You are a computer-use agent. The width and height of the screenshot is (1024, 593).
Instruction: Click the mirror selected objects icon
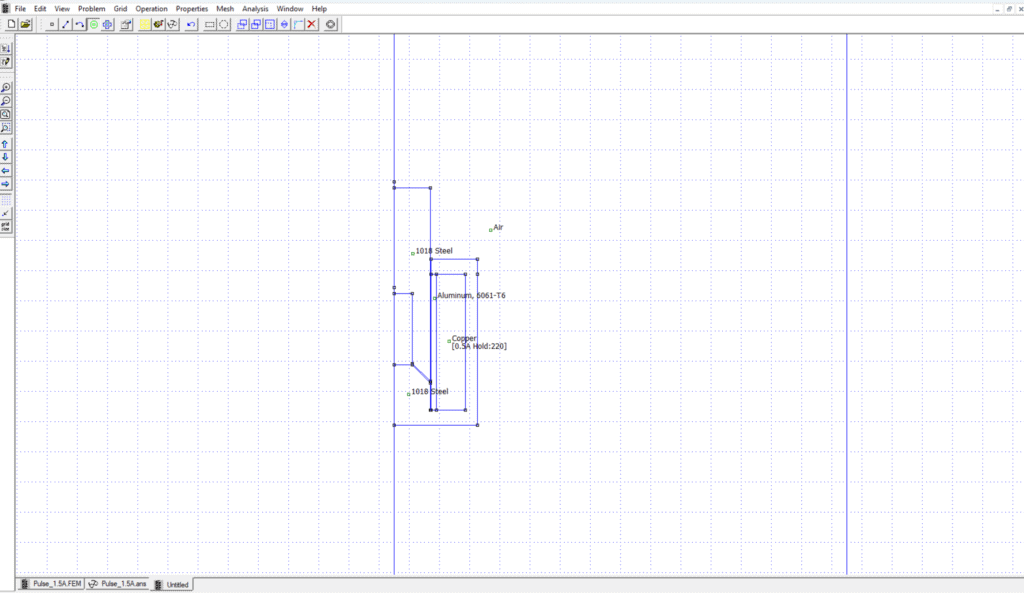[x=284, y=24]
